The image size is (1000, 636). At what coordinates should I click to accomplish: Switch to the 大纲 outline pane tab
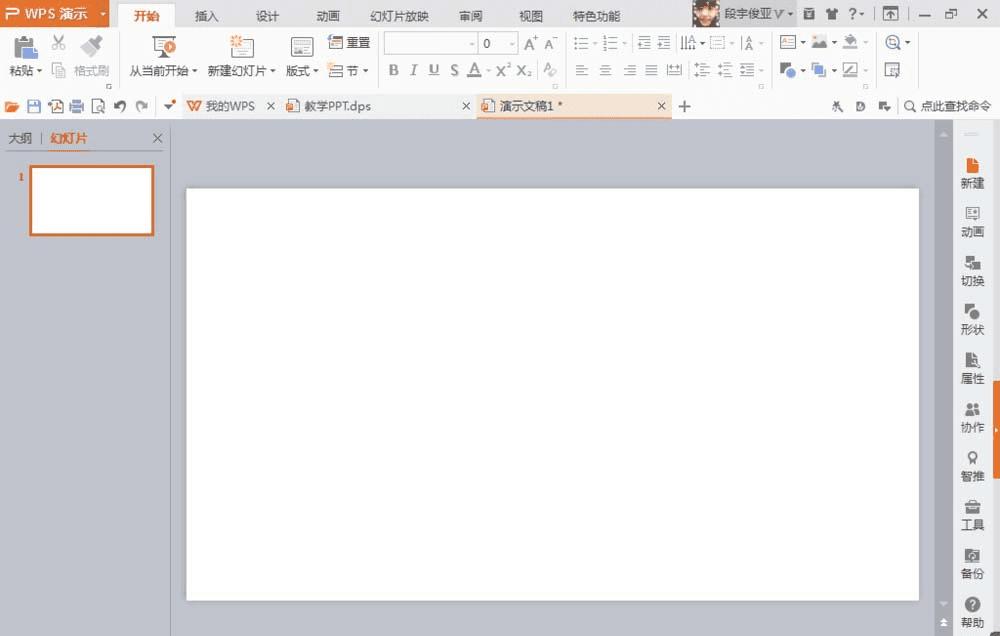[x=20, y=138]
